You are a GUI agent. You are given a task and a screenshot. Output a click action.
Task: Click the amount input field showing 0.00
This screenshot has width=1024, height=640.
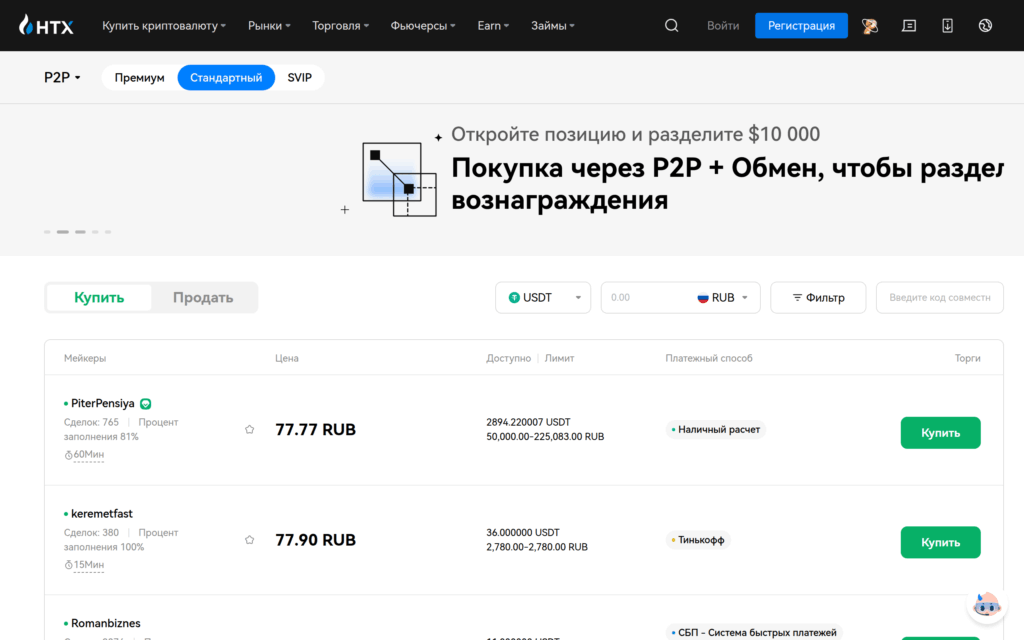(647, 298)
